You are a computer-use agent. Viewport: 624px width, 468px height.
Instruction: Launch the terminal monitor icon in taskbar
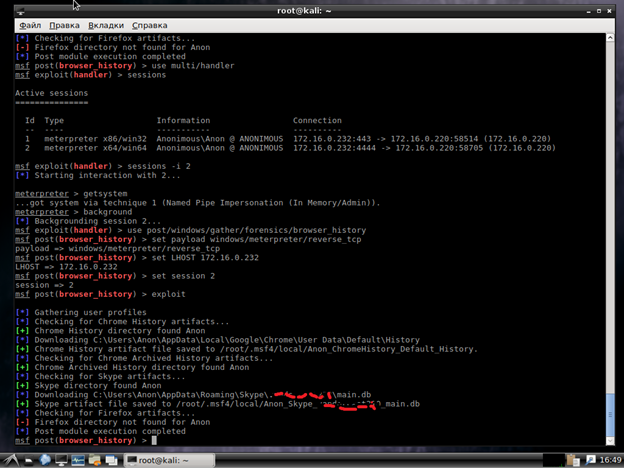61,460
